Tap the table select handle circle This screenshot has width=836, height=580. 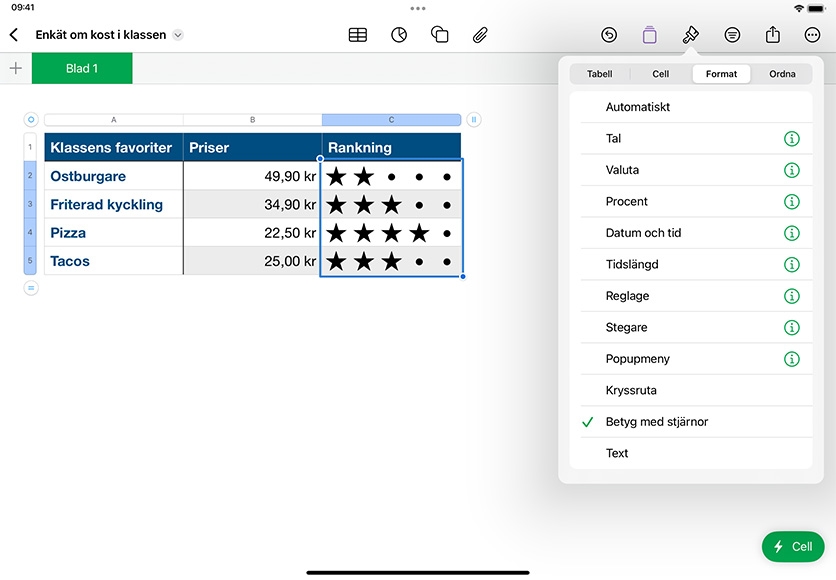[x=31, y=119]
